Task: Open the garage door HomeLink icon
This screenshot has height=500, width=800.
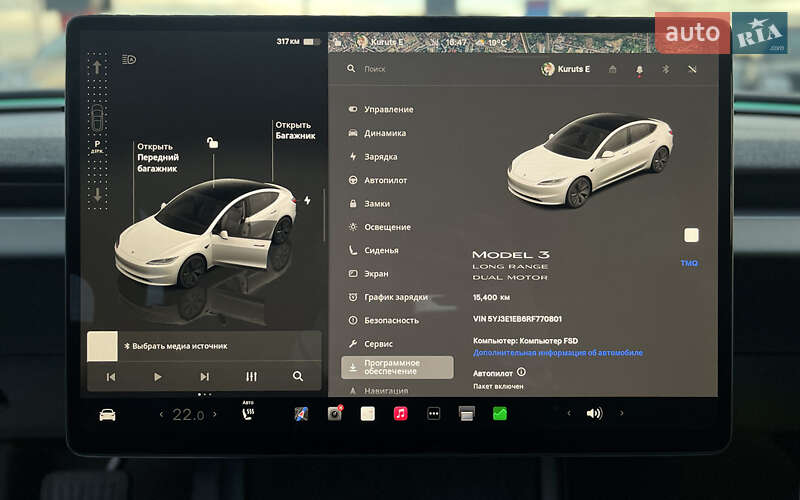Action: (x=613, y=69)
